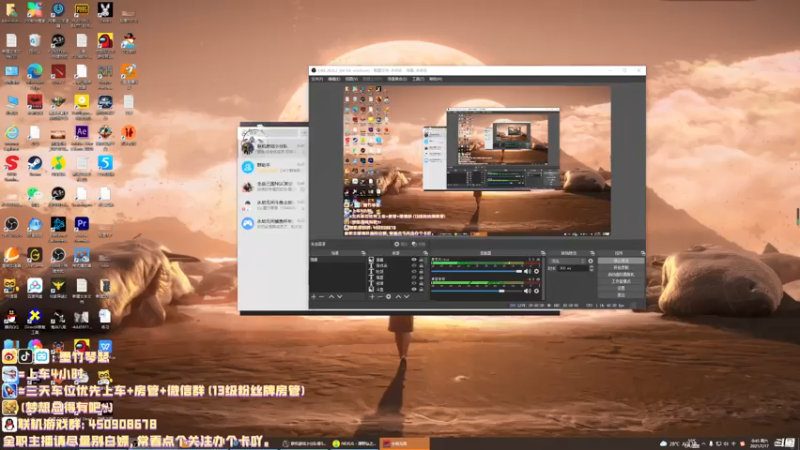Screen dimensions: 800x450
Task: Open WeChat desktop shortcut
Action: point(35,194)
